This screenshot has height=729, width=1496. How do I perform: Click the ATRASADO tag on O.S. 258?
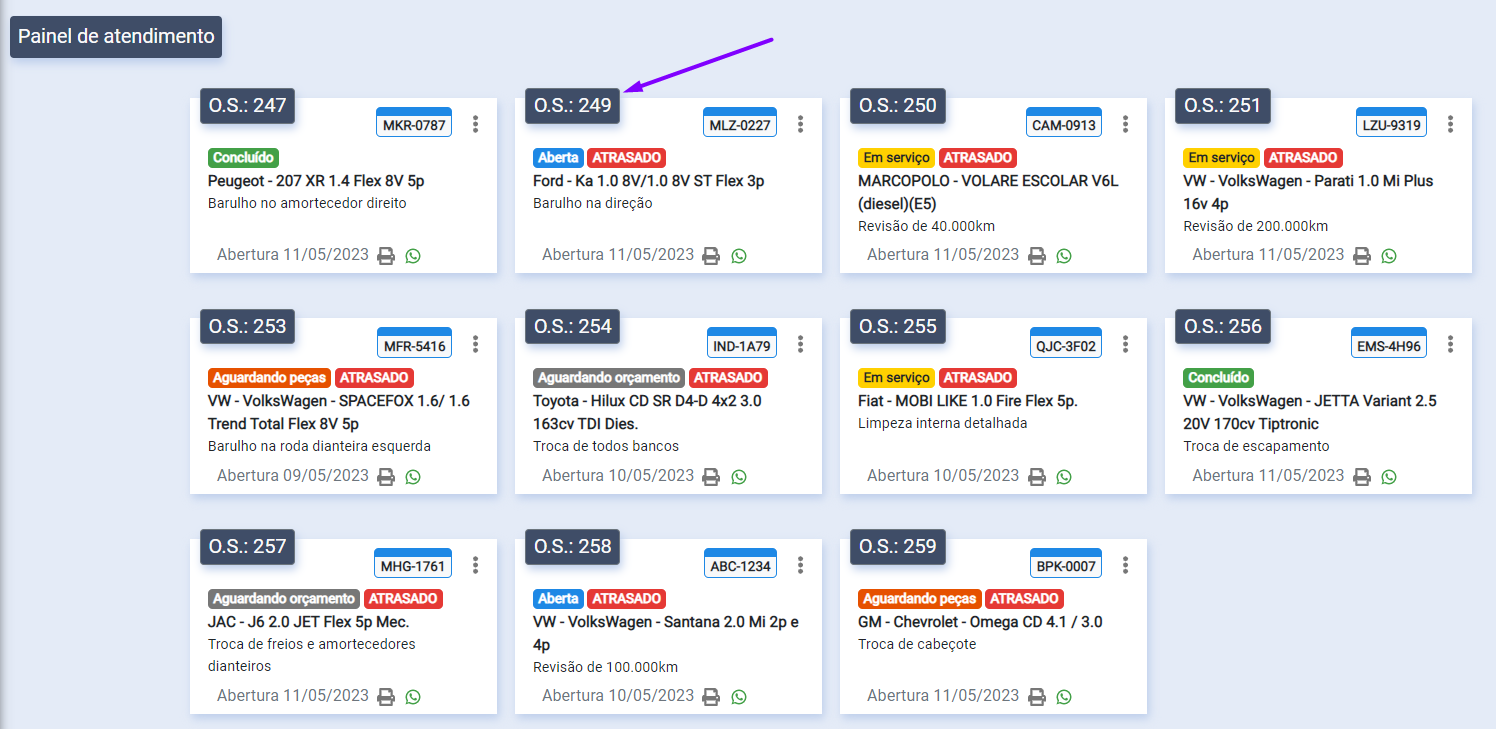pos(626,598)
